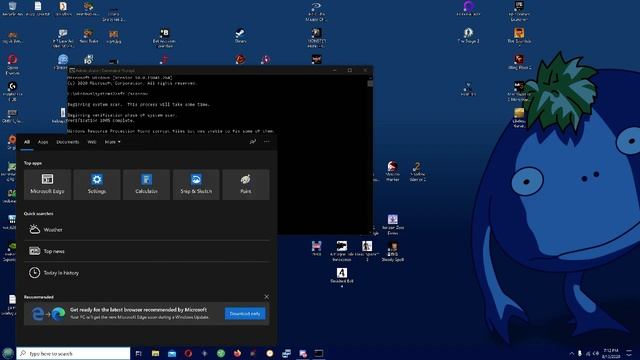Image resolution: width=640 pixels, height=360 pixels.
Task: Open the volume control in tray
Action: click(x=596, y=353)
